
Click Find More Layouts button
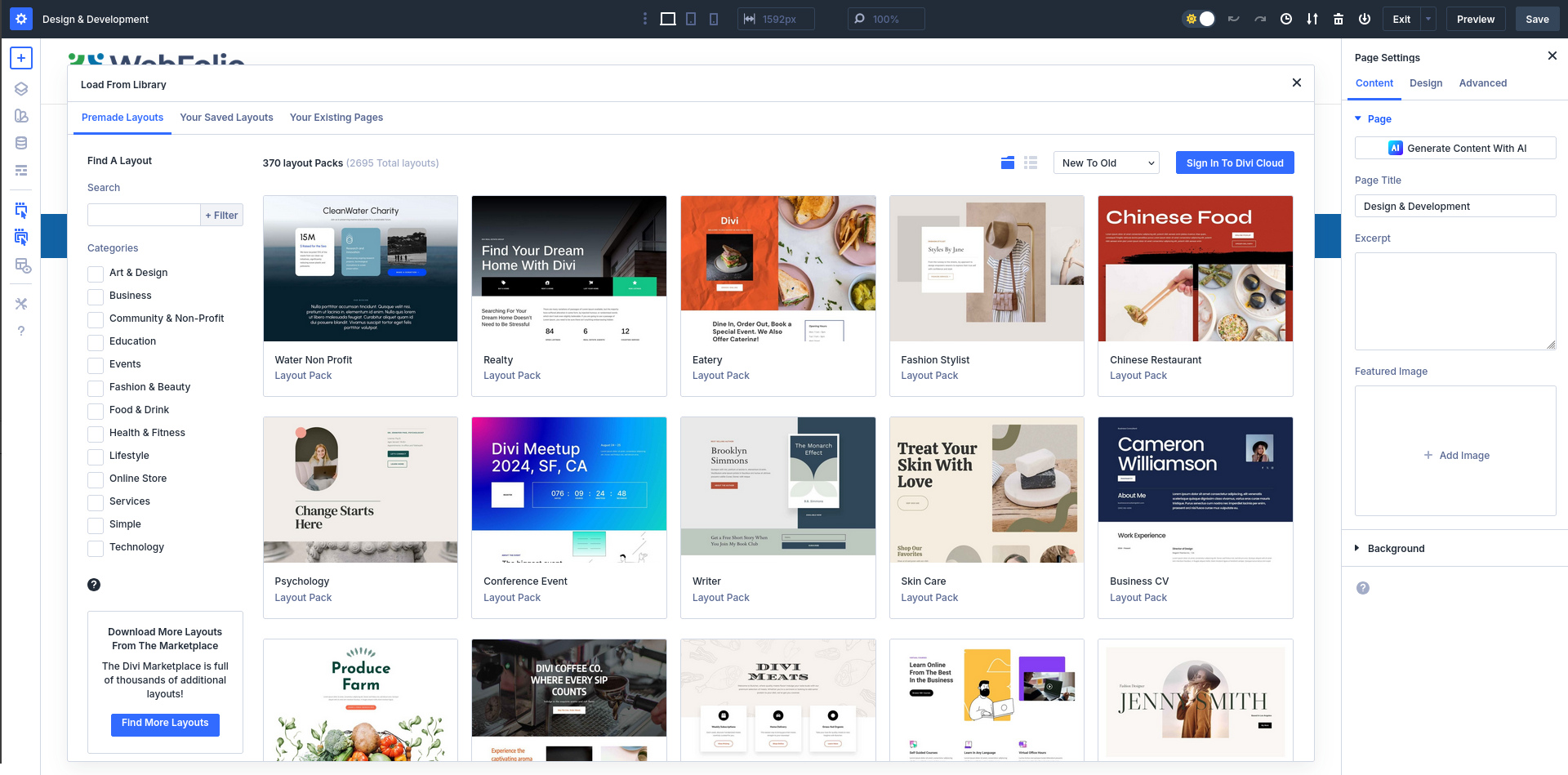165,724
